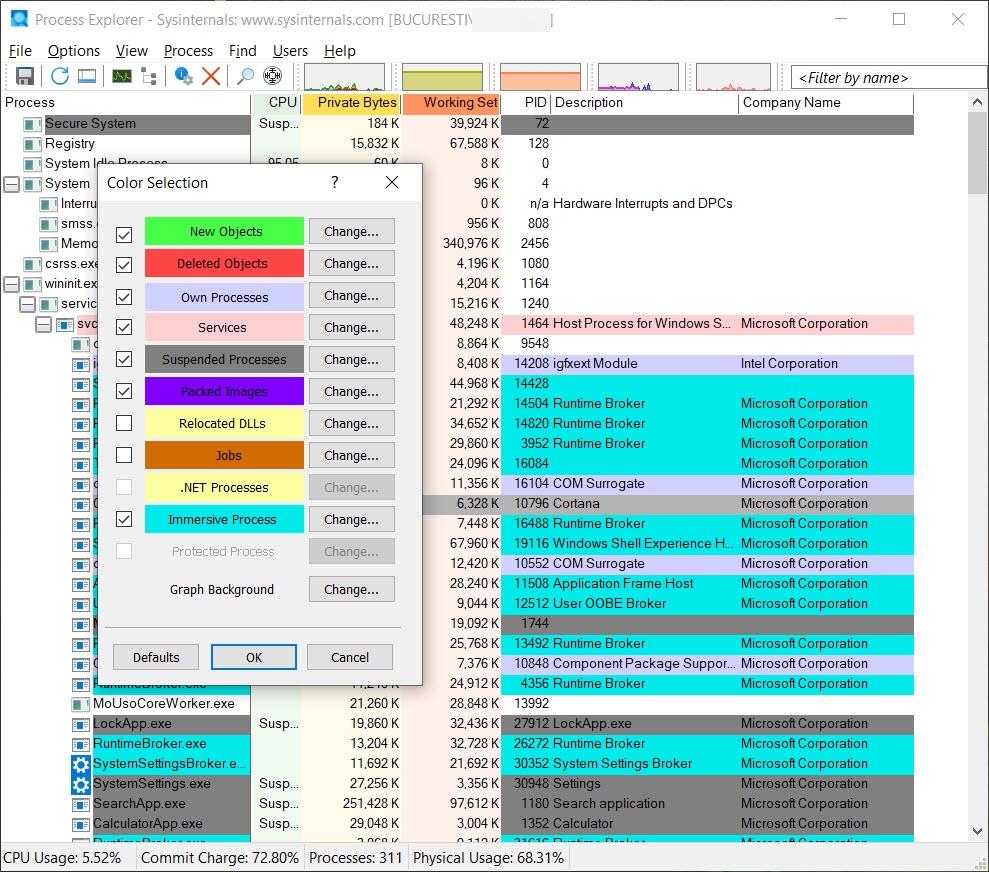The width and height of the screenshot is (989, 872).
Task: Confirm Color Selection with OK
Action: click(x=254, y=658)
